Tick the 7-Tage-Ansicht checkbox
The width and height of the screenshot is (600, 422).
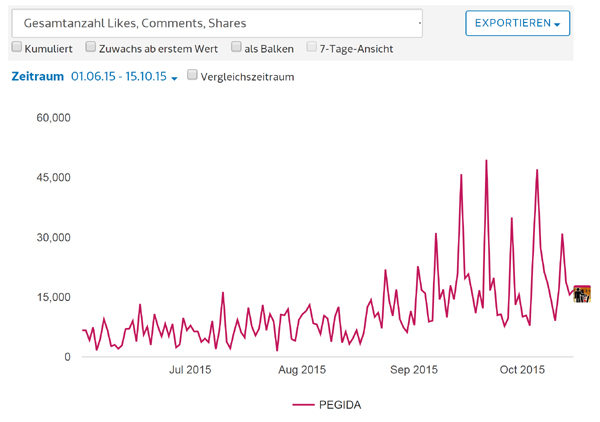[x=312, y=47]
